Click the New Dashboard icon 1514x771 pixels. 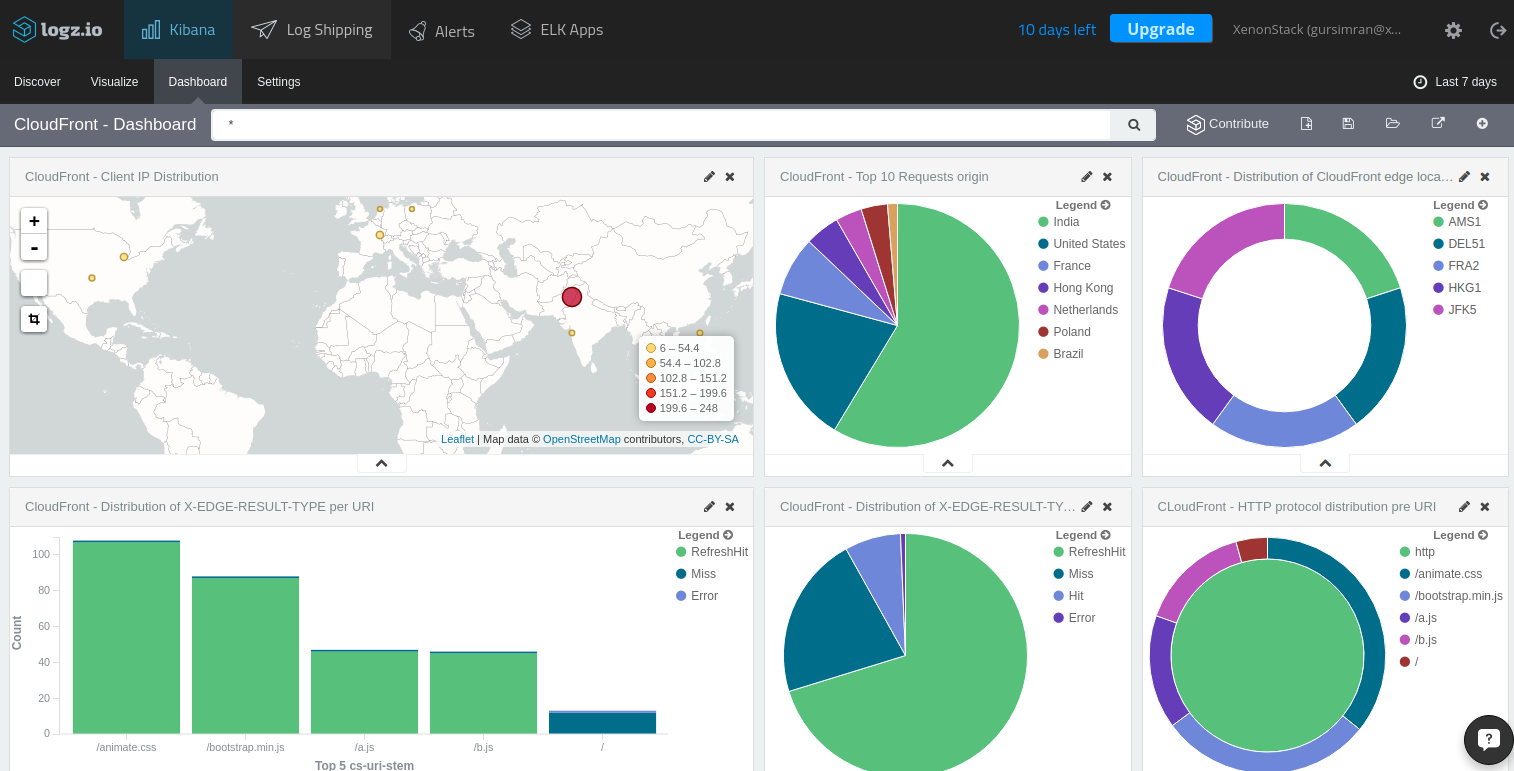tap(1306, 124)
